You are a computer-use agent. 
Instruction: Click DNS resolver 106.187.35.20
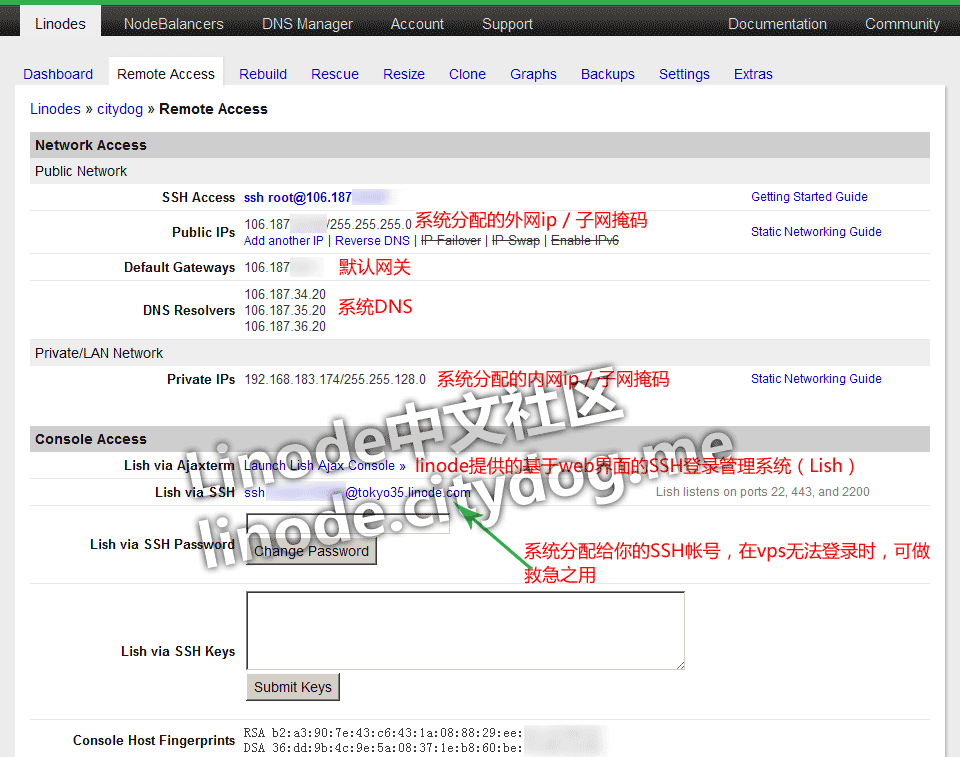point(285,311)
